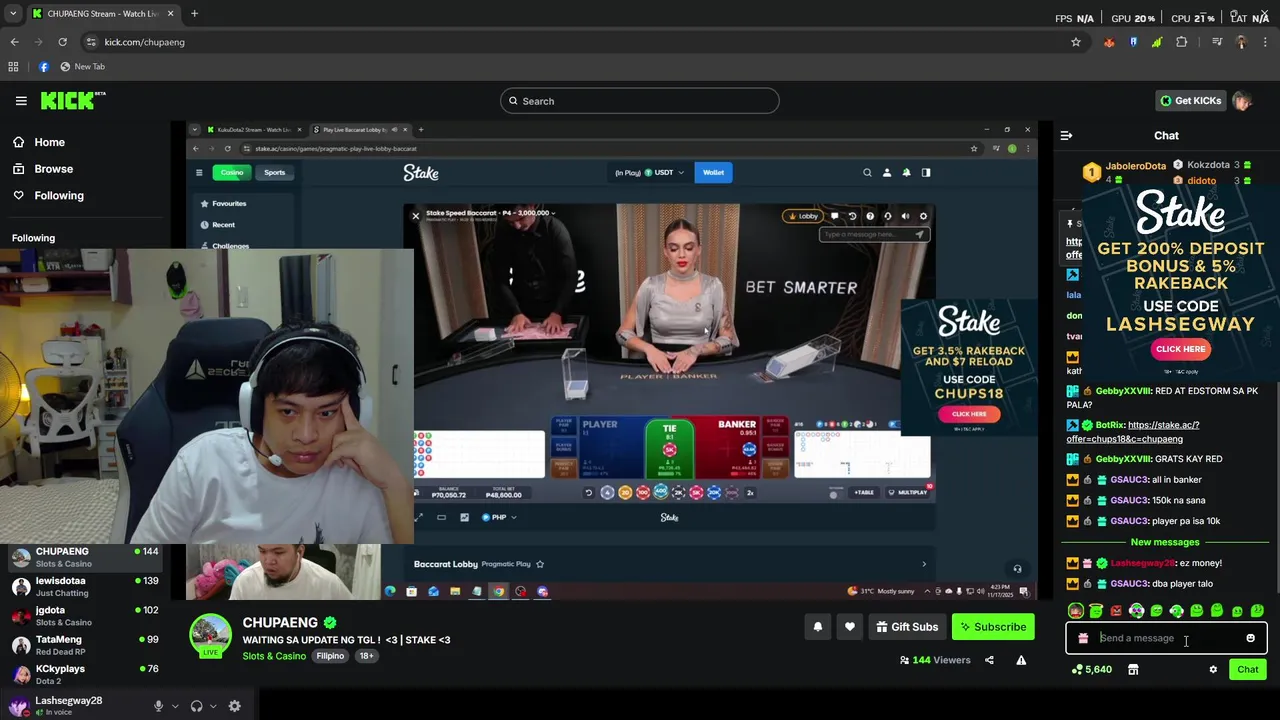Go to Home in Kick sidebar

pyautogui.click(x=49, y=142)
